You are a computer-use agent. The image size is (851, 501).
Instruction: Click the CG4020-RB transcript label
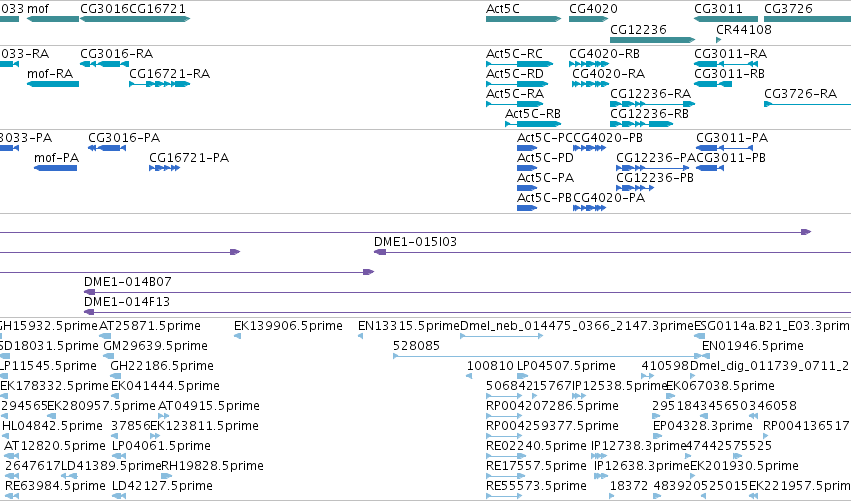pos(605,54)
